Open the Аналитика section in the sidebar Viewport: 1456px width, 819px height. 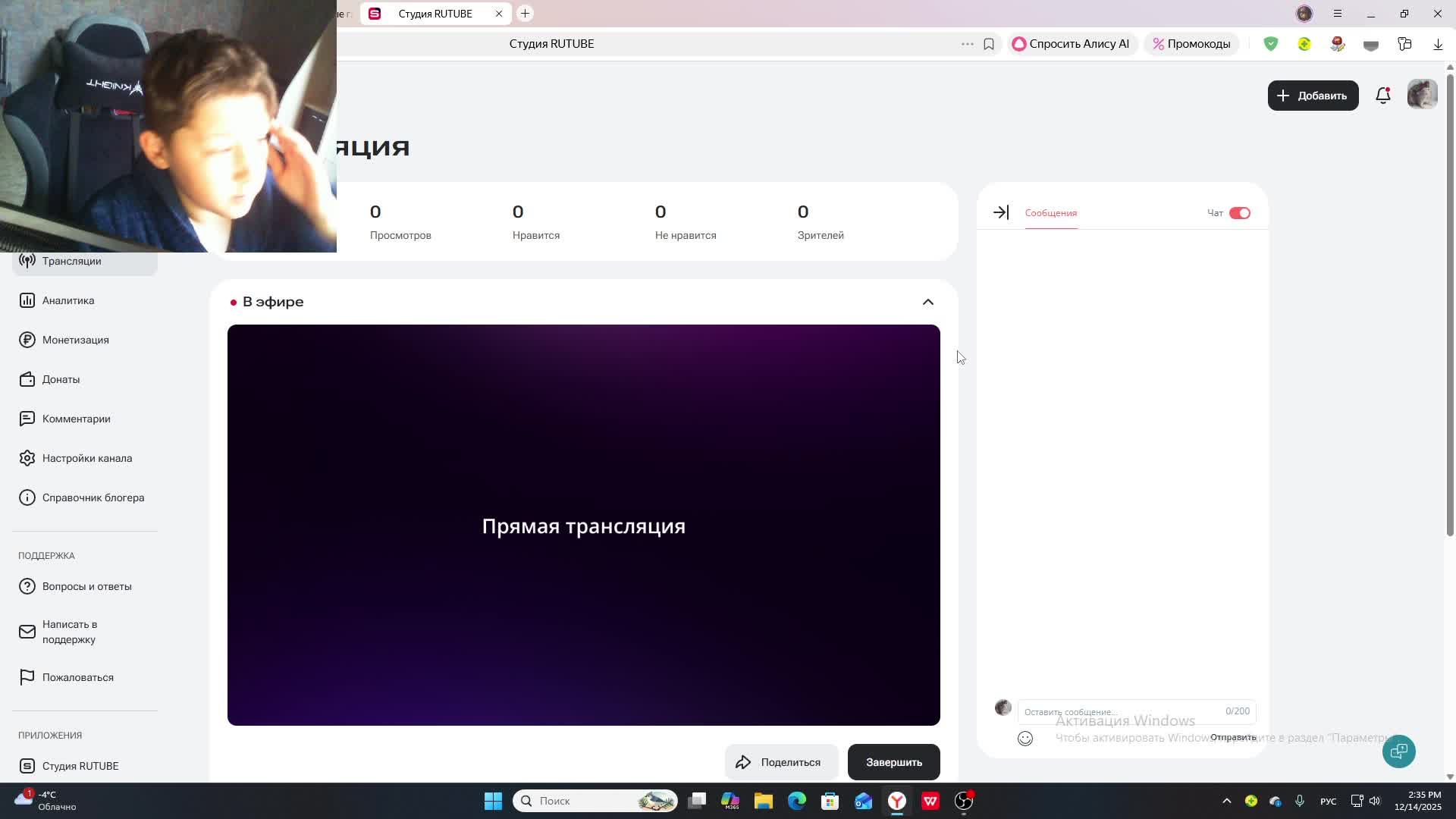point(67,300)
